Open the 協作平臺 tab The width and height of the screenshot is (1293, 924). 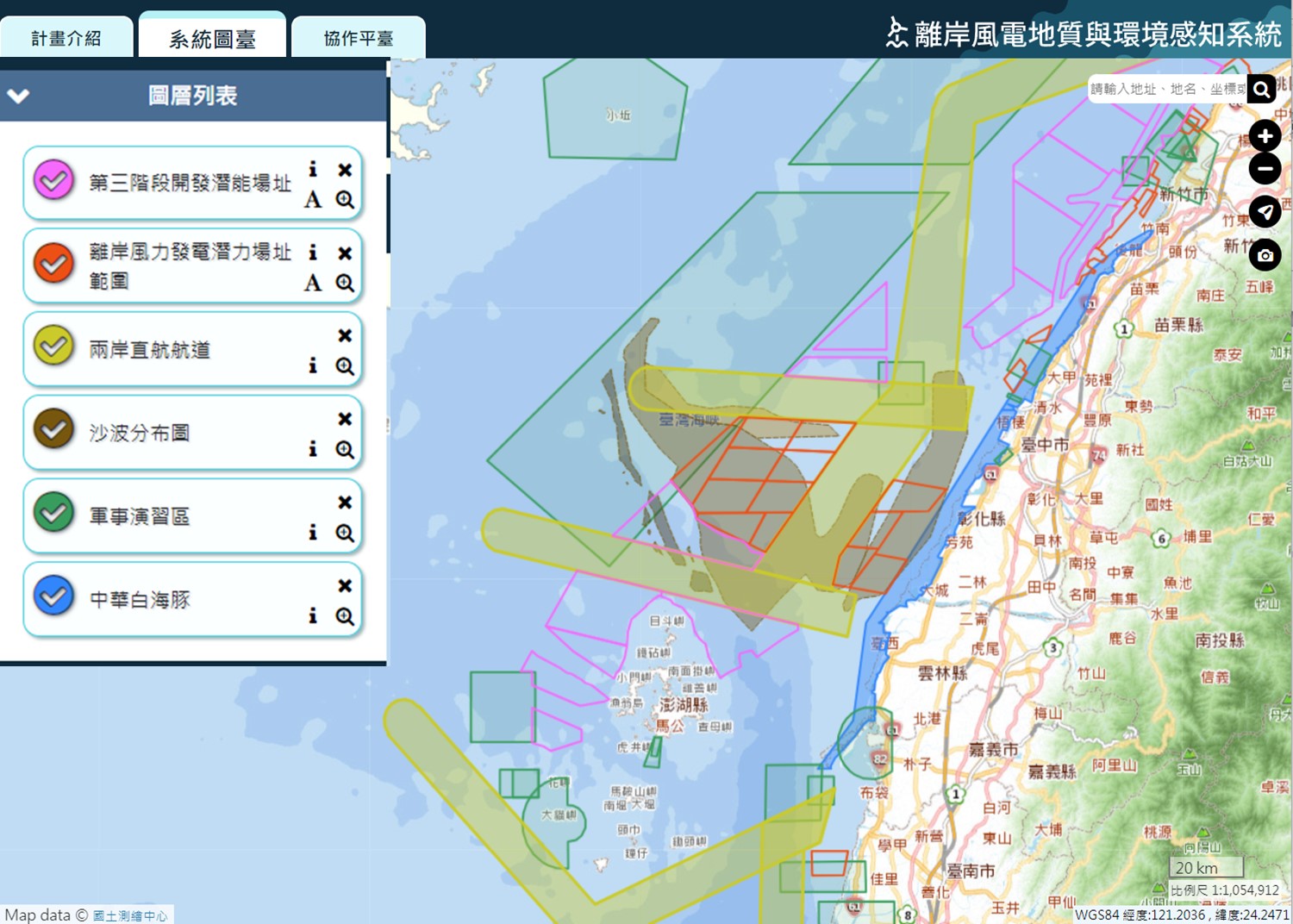[359, 38]
